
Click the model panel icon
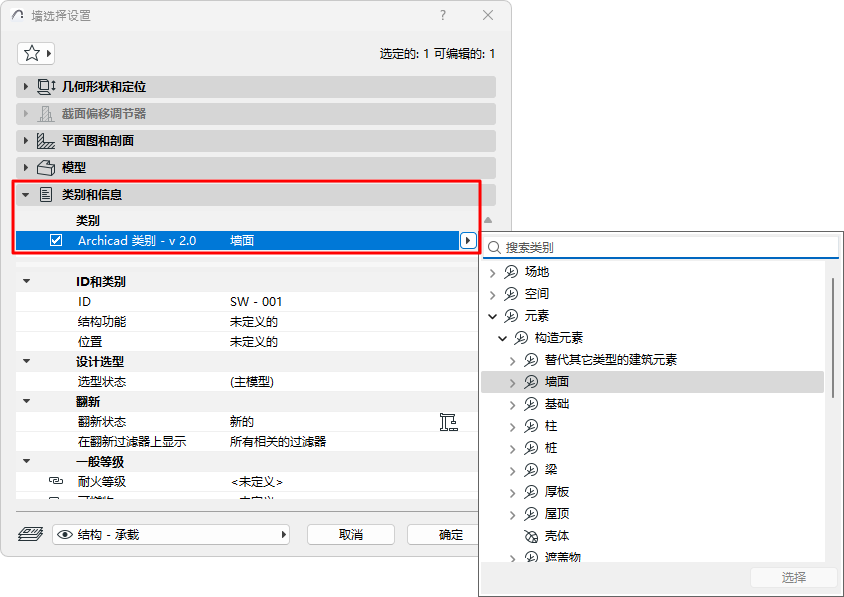[x=46, y=167]
